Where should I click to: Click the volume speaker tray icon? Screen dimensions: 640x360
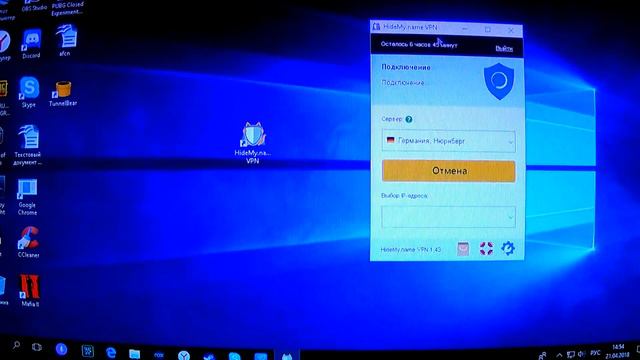[581, 354]
